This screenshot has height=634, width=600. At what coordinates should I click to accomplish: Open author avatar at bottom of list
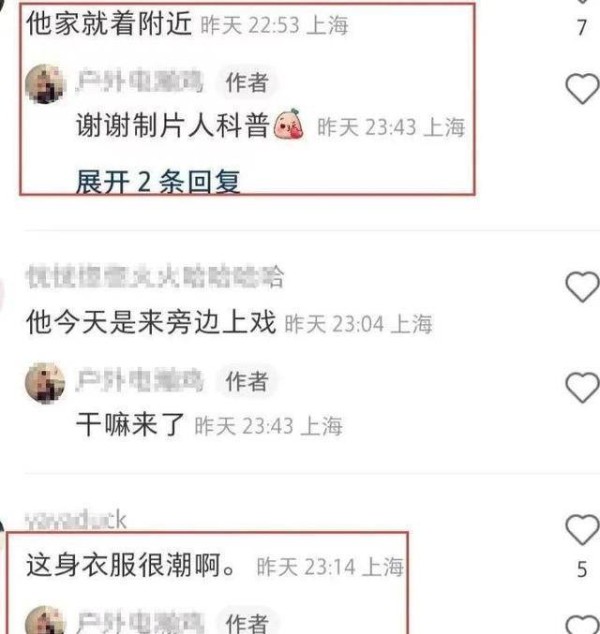pyautogui.click(x=45, y=620)
